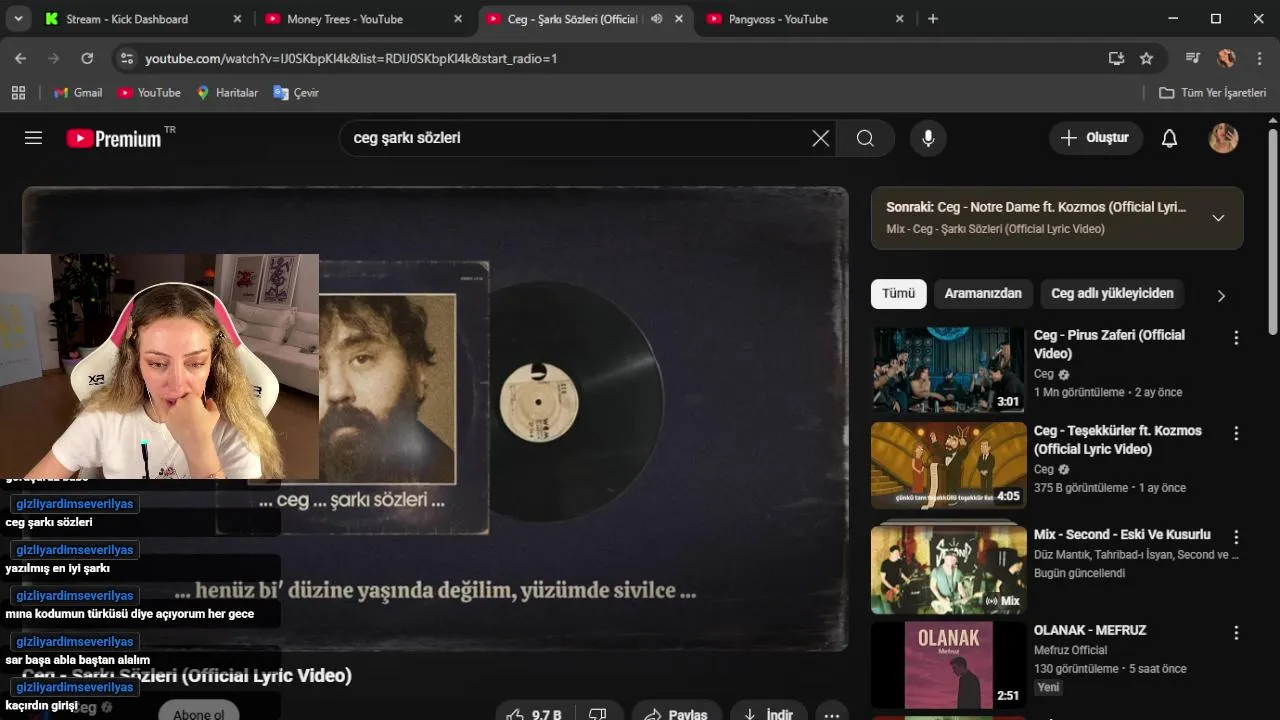The image size is (1280, 720).
Task: Click the address bar URL
Action: point(351,59)
